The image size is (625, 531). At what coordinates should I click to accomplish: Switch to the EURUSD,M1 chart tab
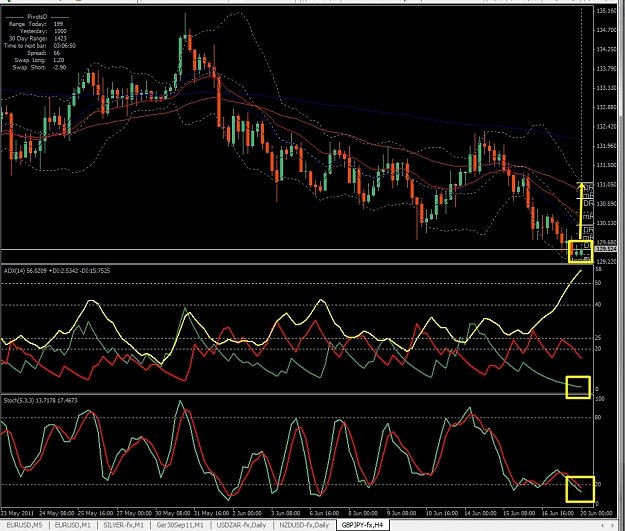click(73, 525)
